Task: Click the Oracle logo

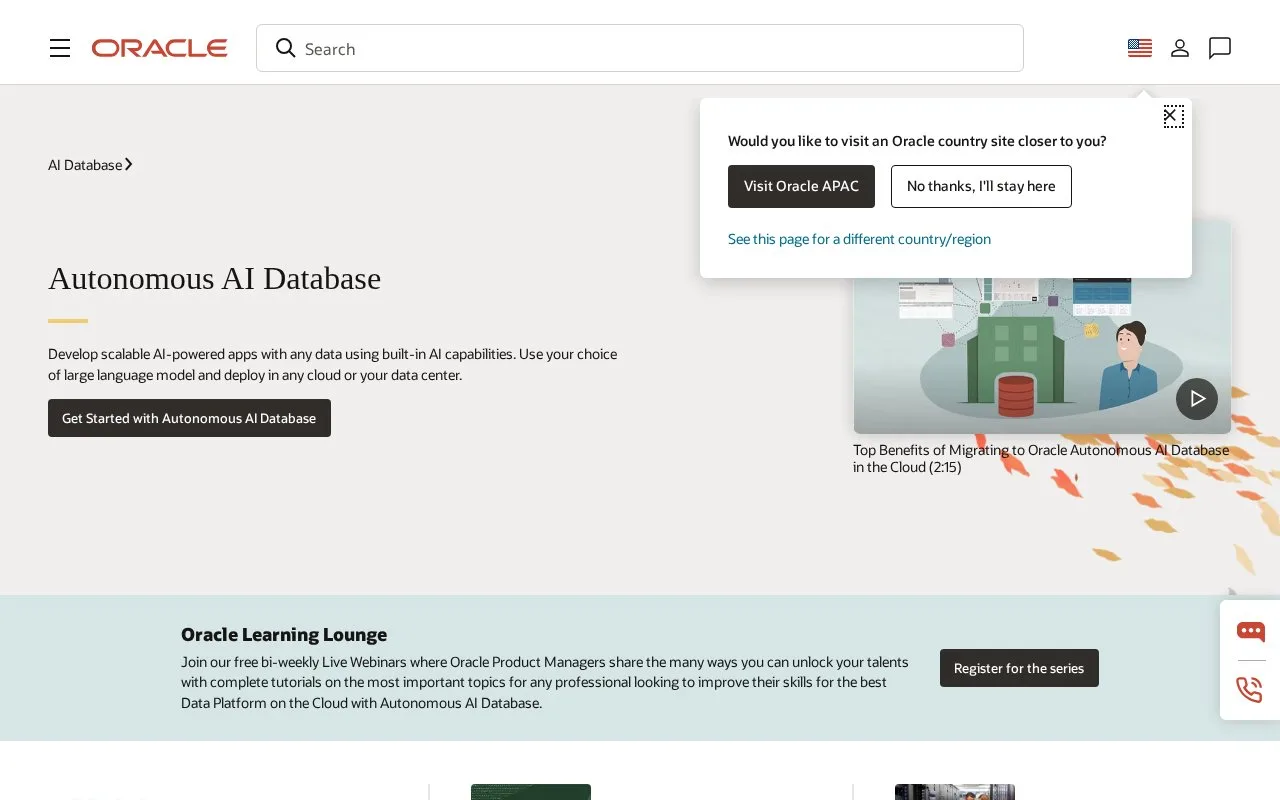Action: pos(160,48)
